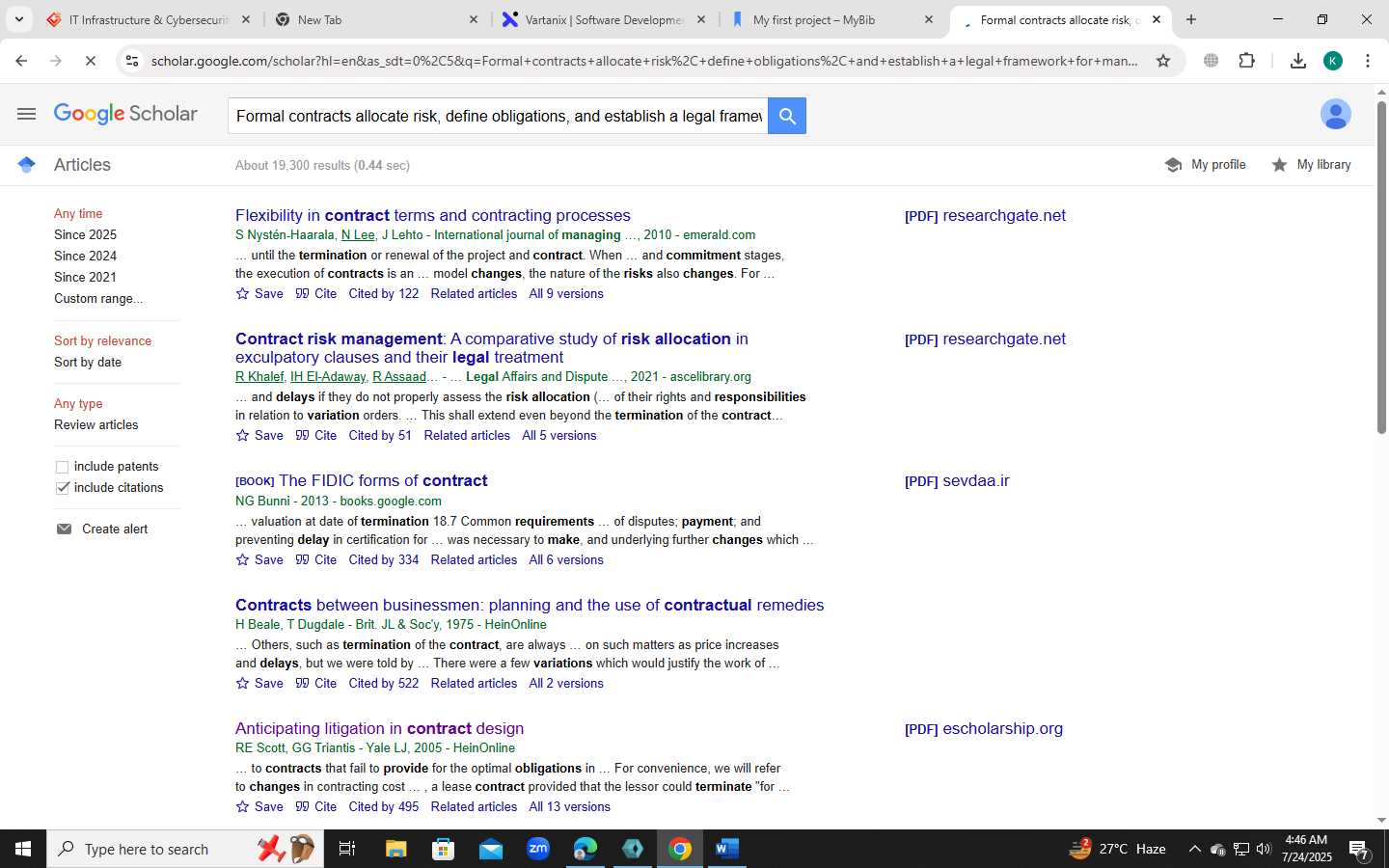Viewport: 1389px width, 868px height.
Task: Toggle the include citations checkbox
Action: point(63,488)
